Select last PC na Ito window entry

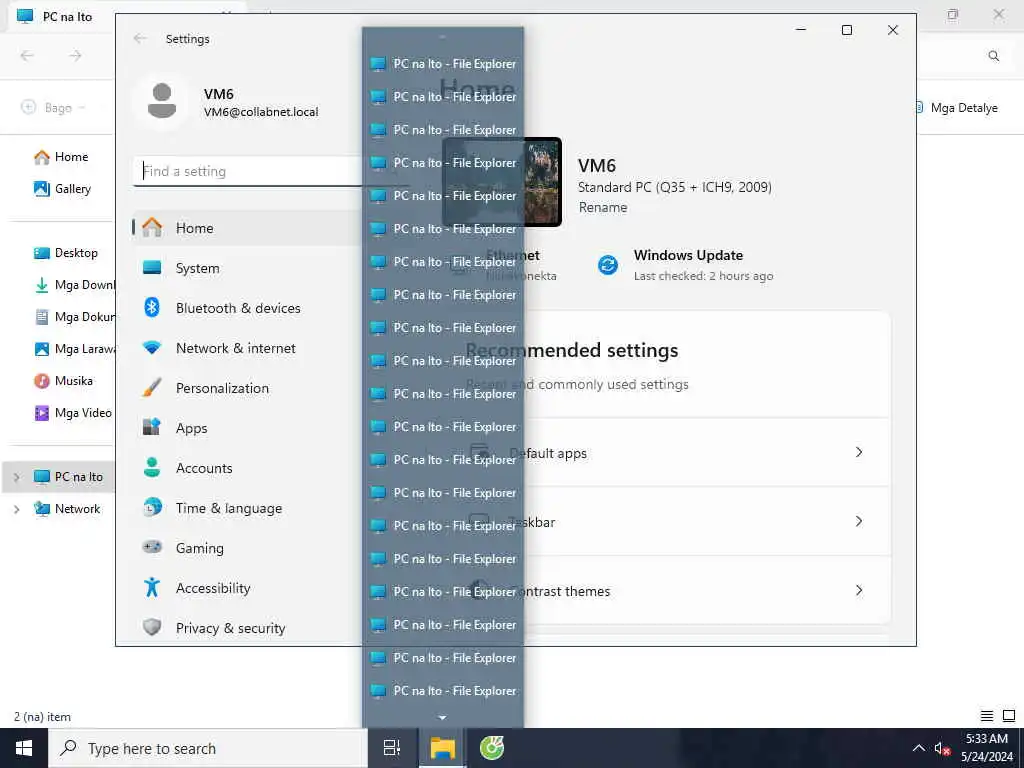(443, 691)
